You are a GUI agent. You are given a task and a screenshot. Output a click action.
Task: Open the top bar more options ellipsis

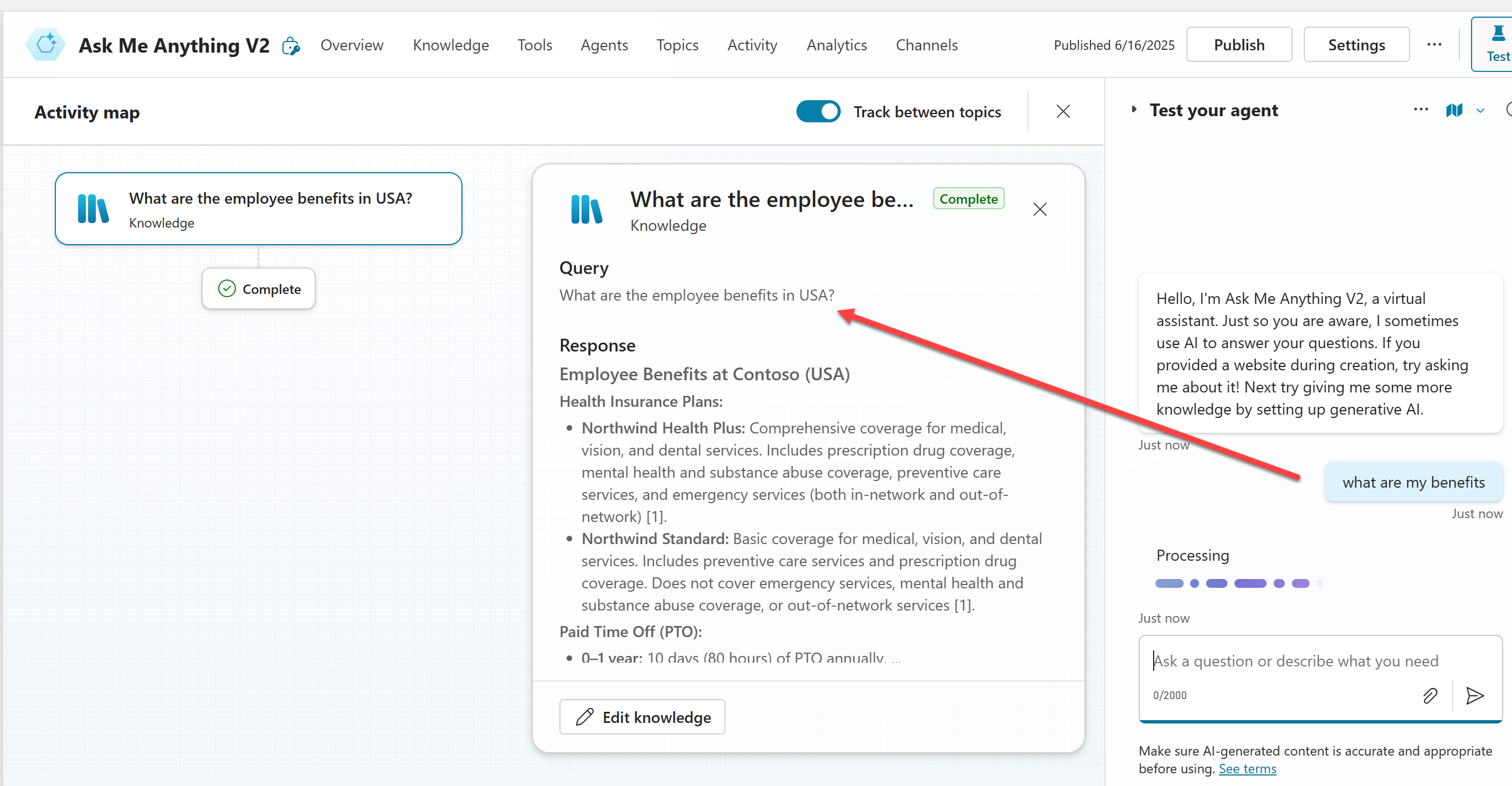click(1434, 45)
